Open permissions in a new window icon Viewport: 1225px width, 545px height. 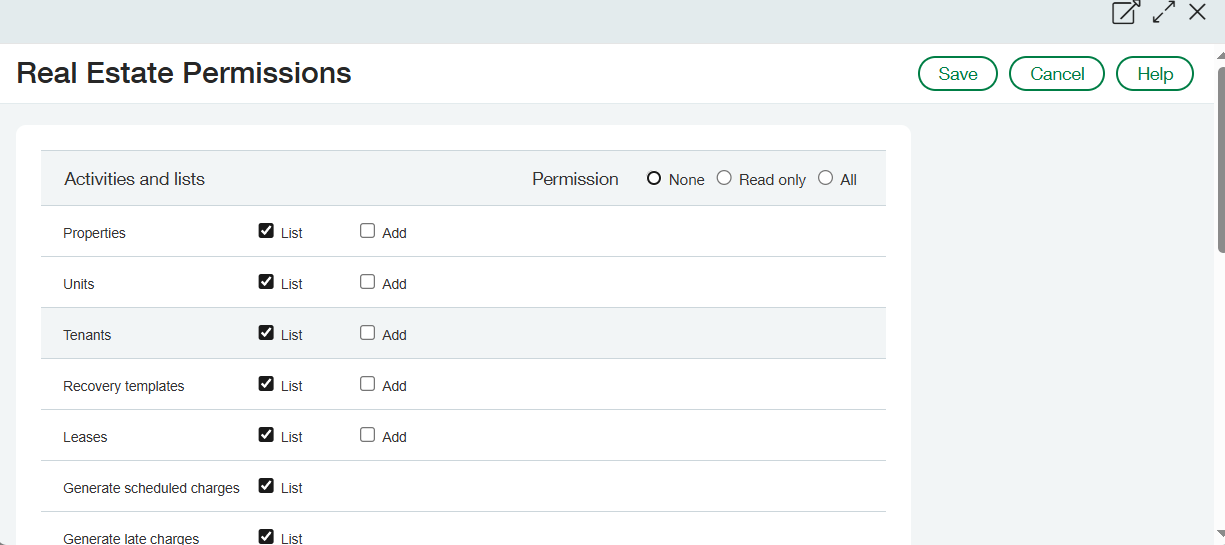click(x=1126, y=13)
